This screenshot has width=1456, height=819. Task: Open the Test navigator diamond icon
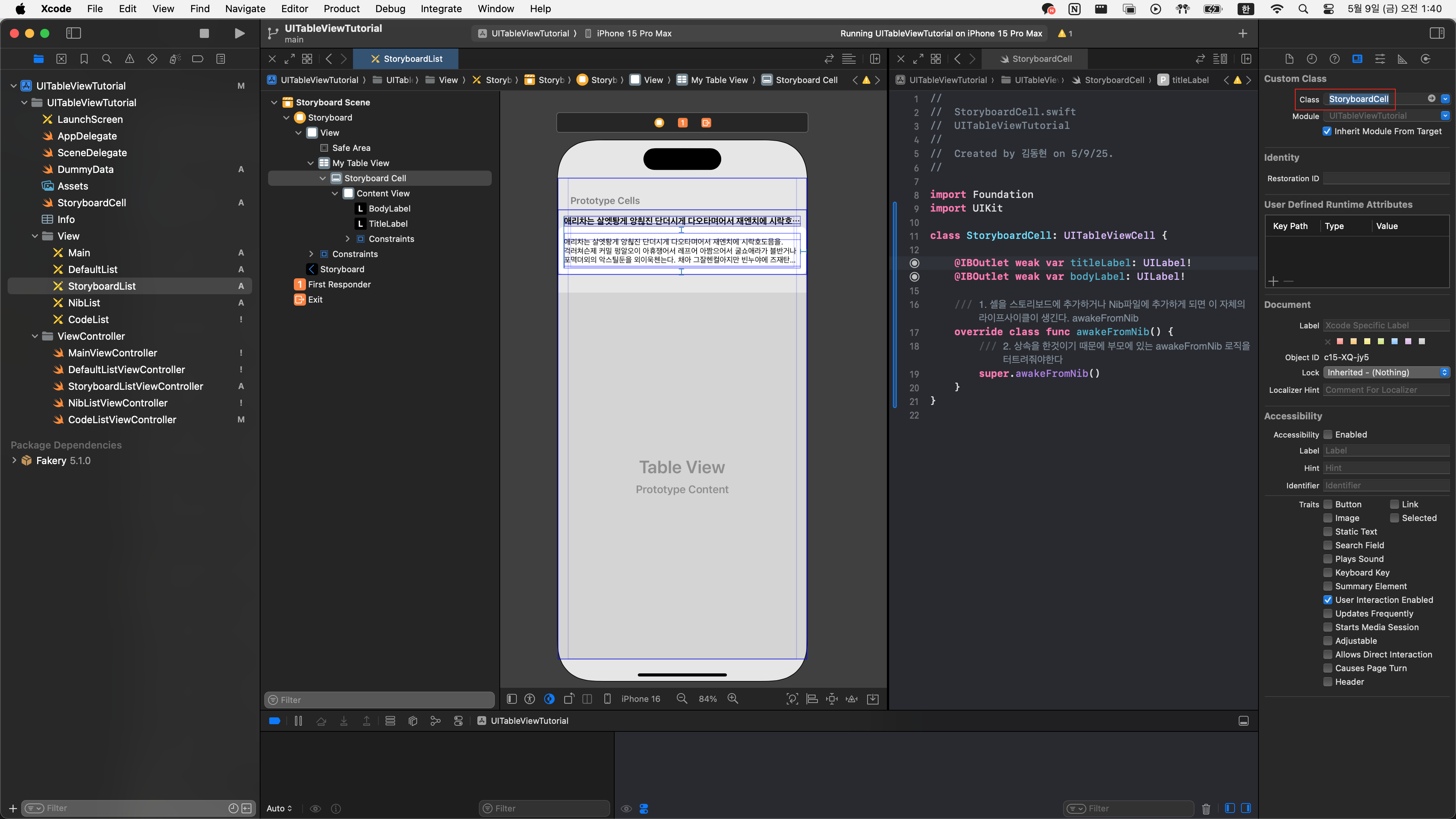point(152,59)
